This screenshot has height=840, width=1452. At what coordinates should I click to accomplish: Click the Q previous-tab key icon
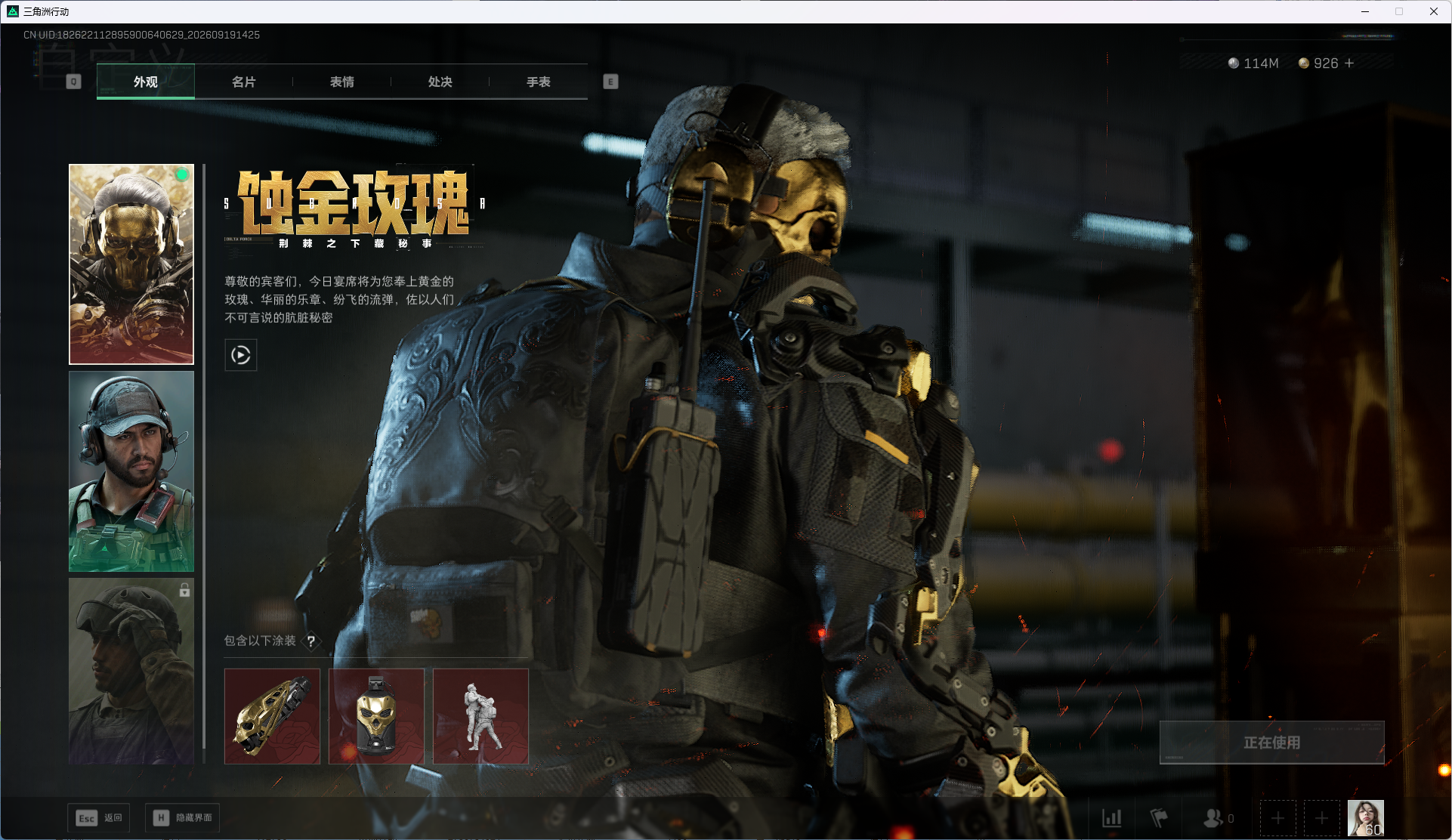tap(73, 82)
